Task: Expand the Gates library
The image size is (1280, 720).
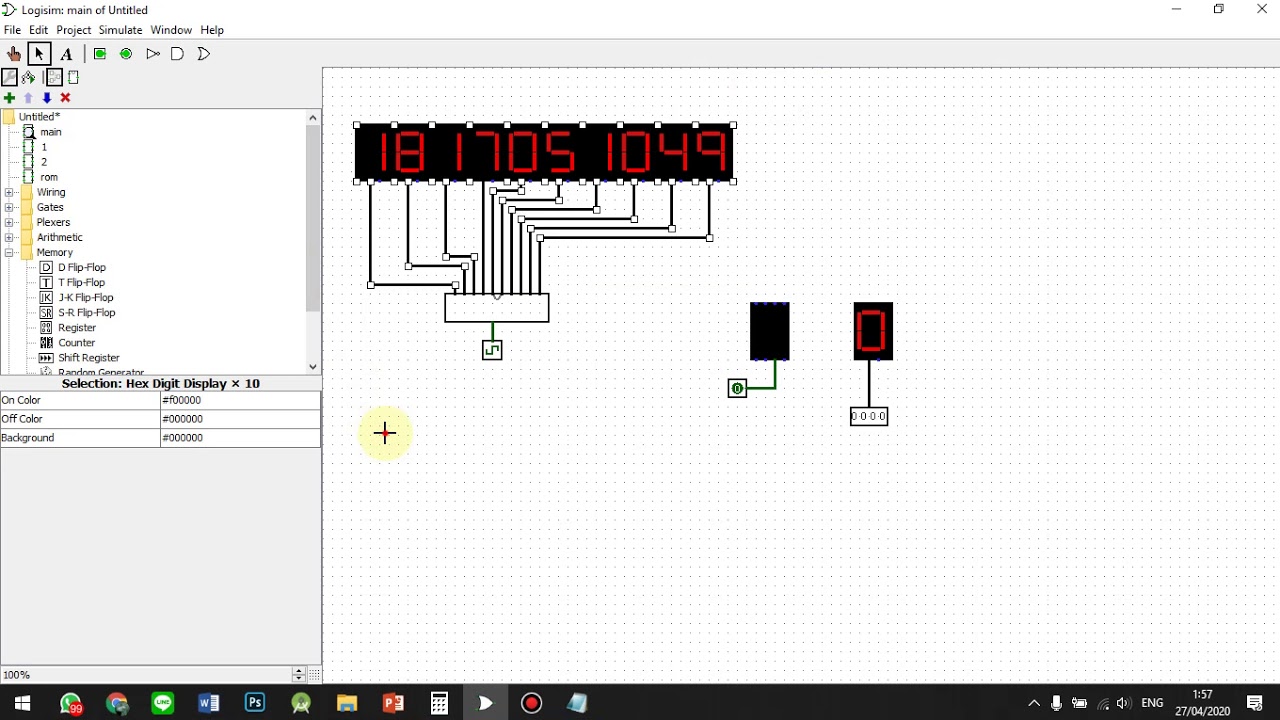Action: coord(9,207)
